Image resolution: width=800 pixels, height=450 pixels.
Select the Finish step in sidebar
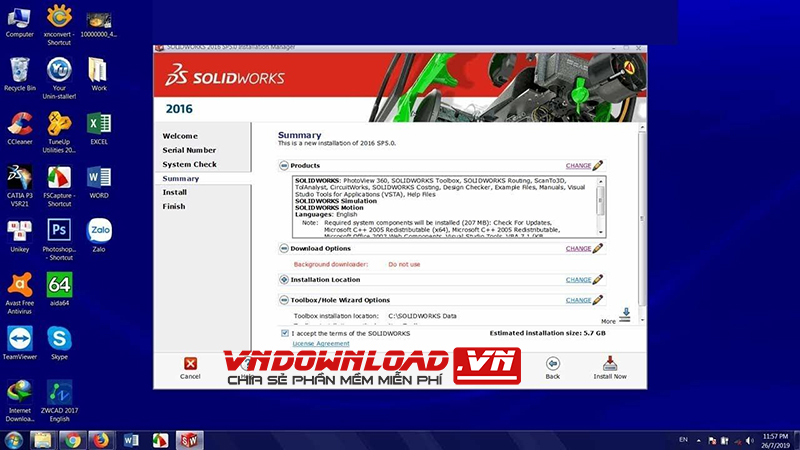point(174,207)
